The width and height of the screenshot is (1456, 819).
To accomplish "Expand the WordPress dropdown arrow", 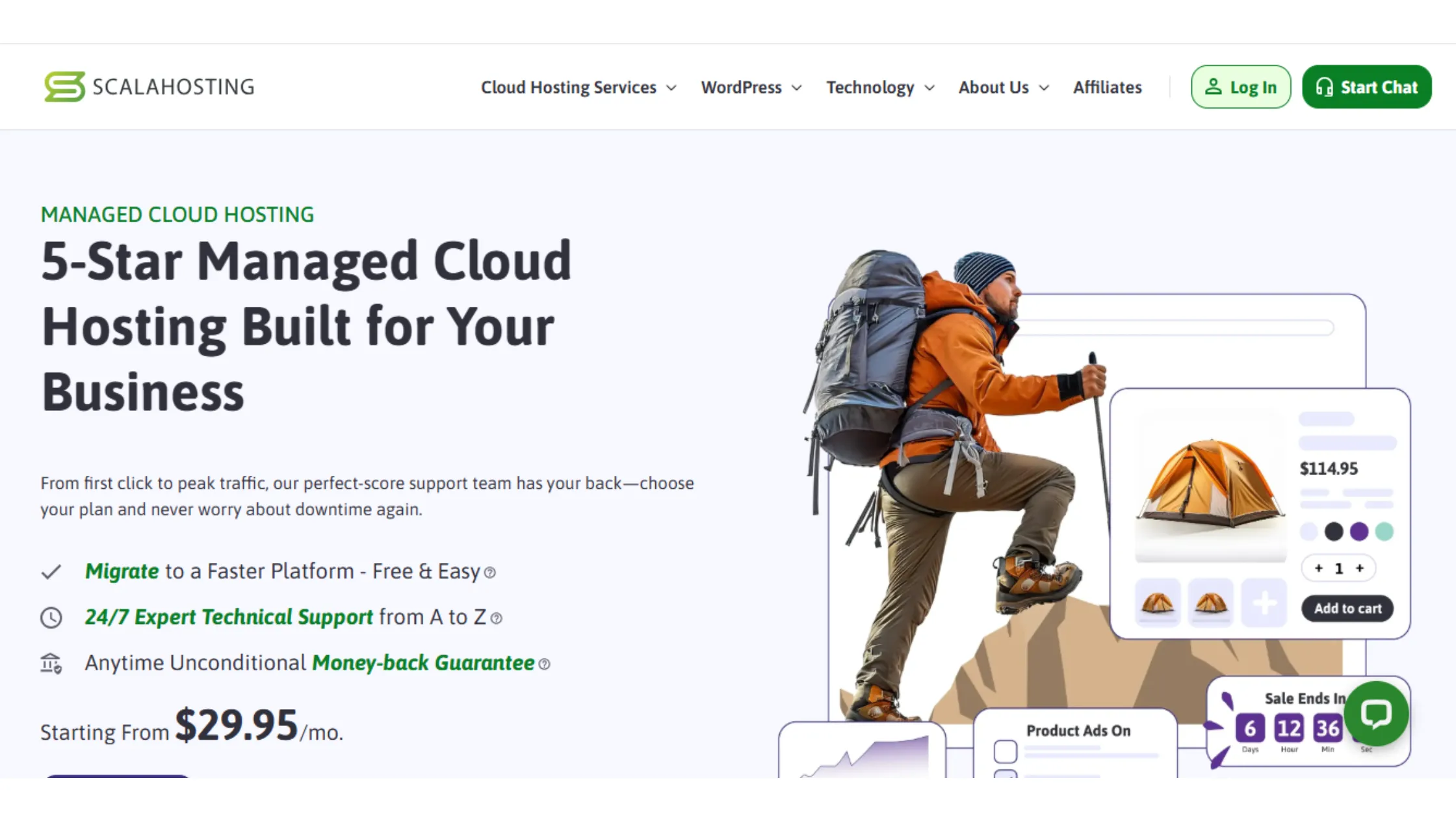I will coord(796,88).
